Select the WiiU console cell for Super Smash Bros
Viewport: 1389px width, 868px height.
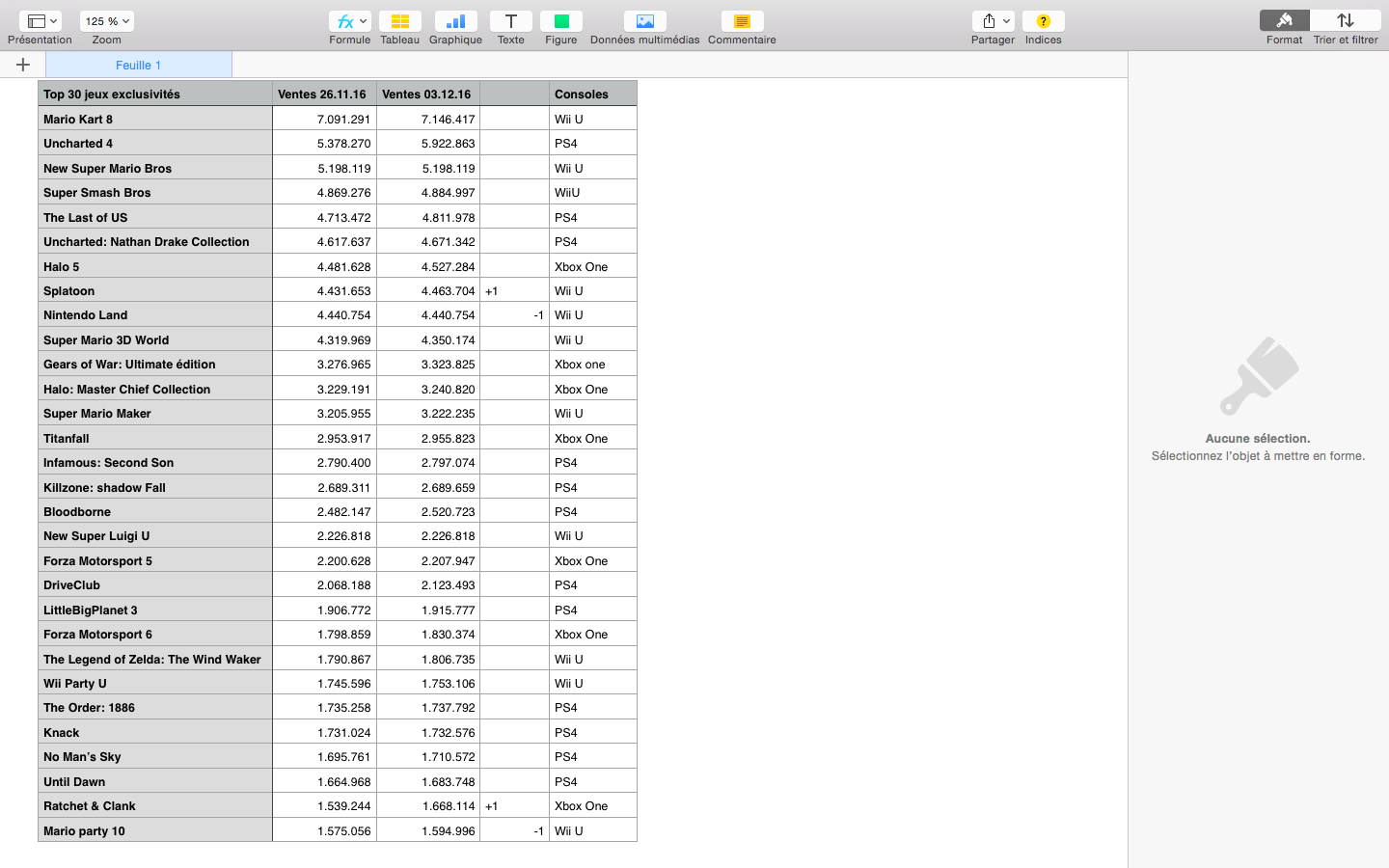point(593,192)
